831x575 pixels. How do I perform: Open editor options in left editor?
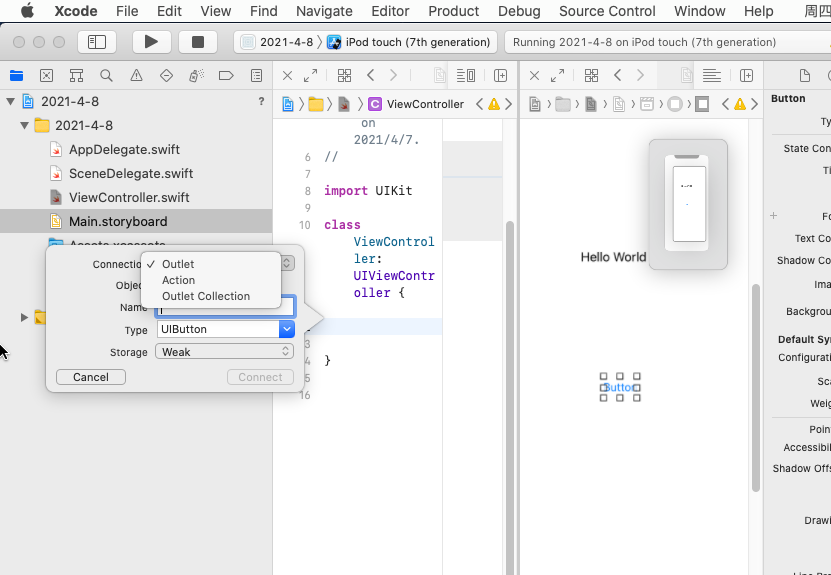(466, 76)
